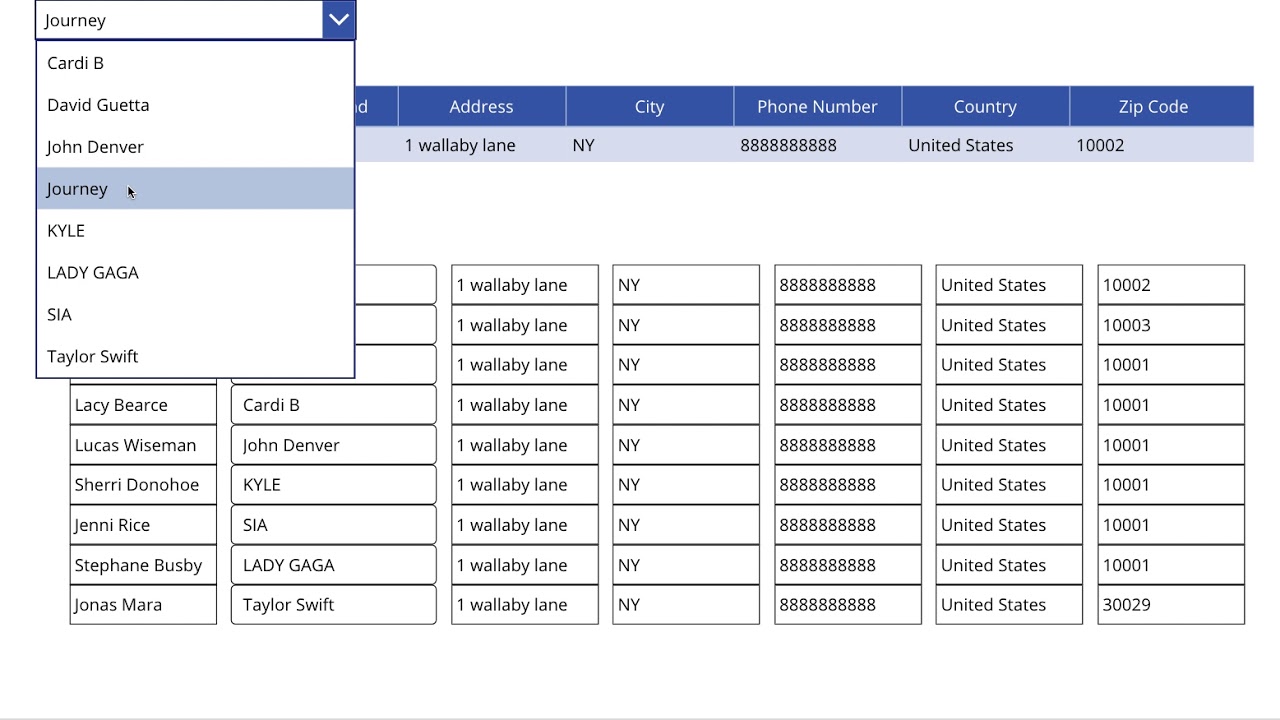Click the zip code field showing 10003
This screenshot has height=720, width=1280.
pos(1171,325)
